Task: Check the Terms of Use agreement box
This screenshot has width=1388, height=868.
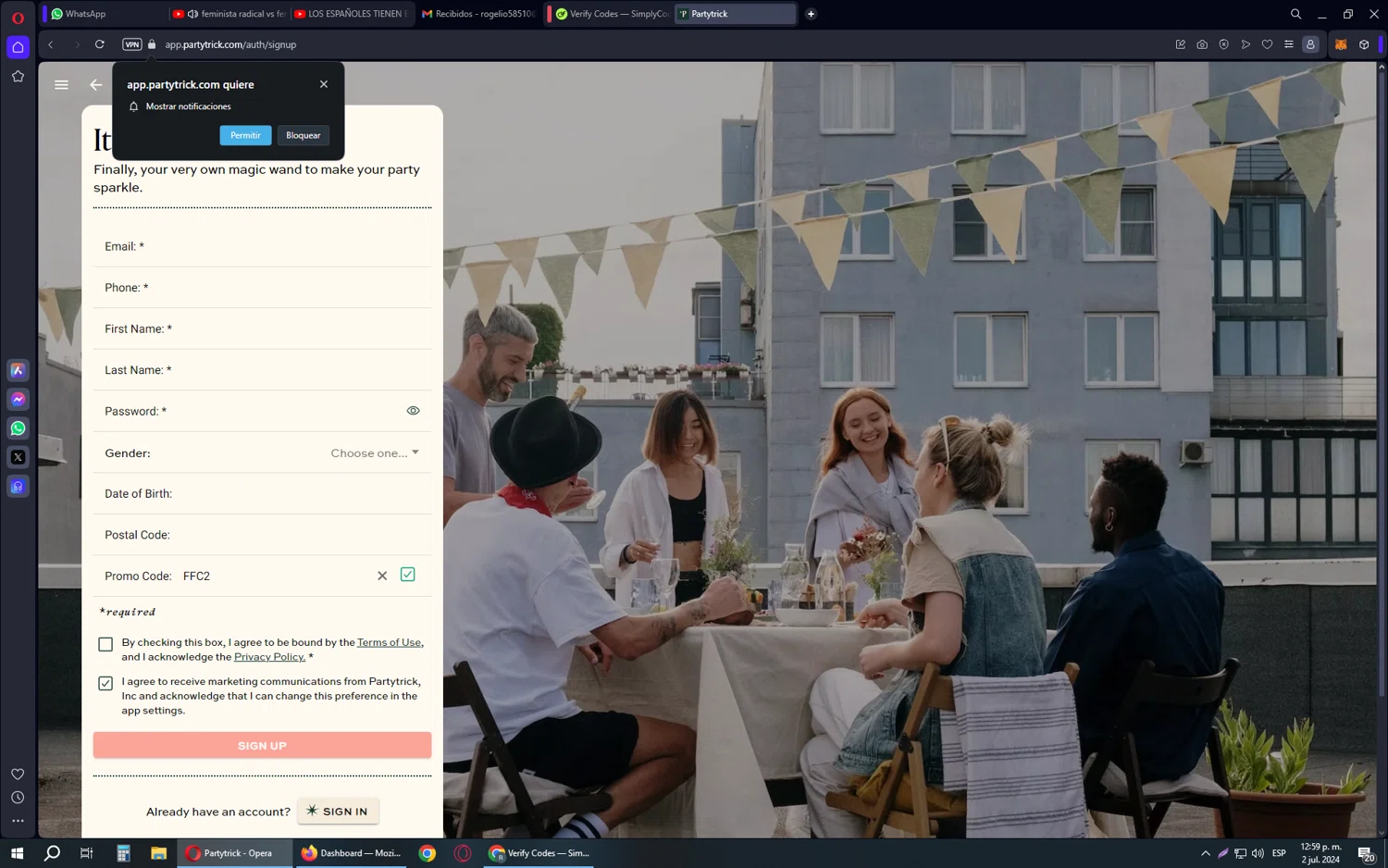Action: pos(105,644)
